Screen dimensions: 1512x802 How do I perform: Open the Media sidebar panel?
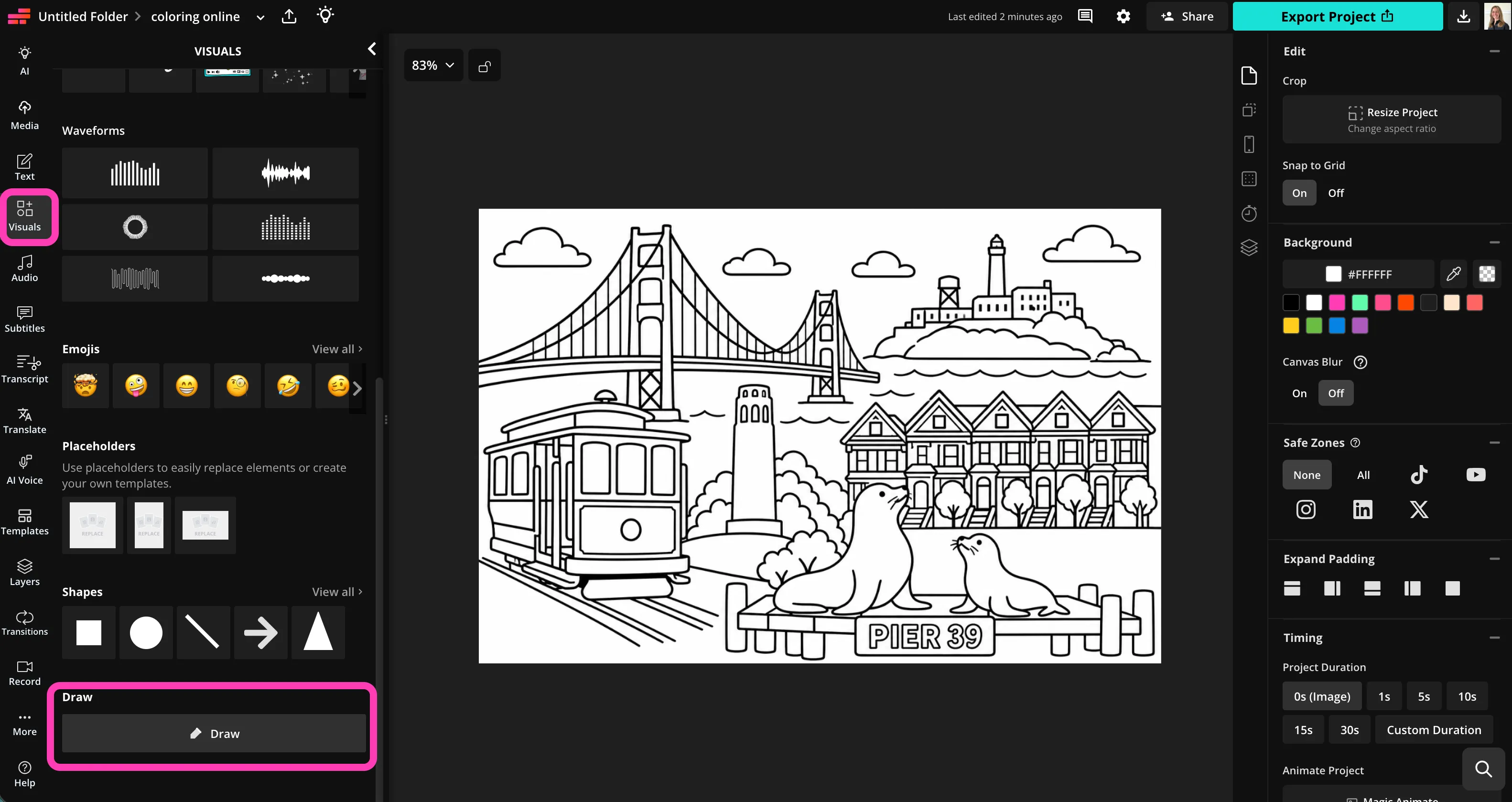[x=25, y=116]
